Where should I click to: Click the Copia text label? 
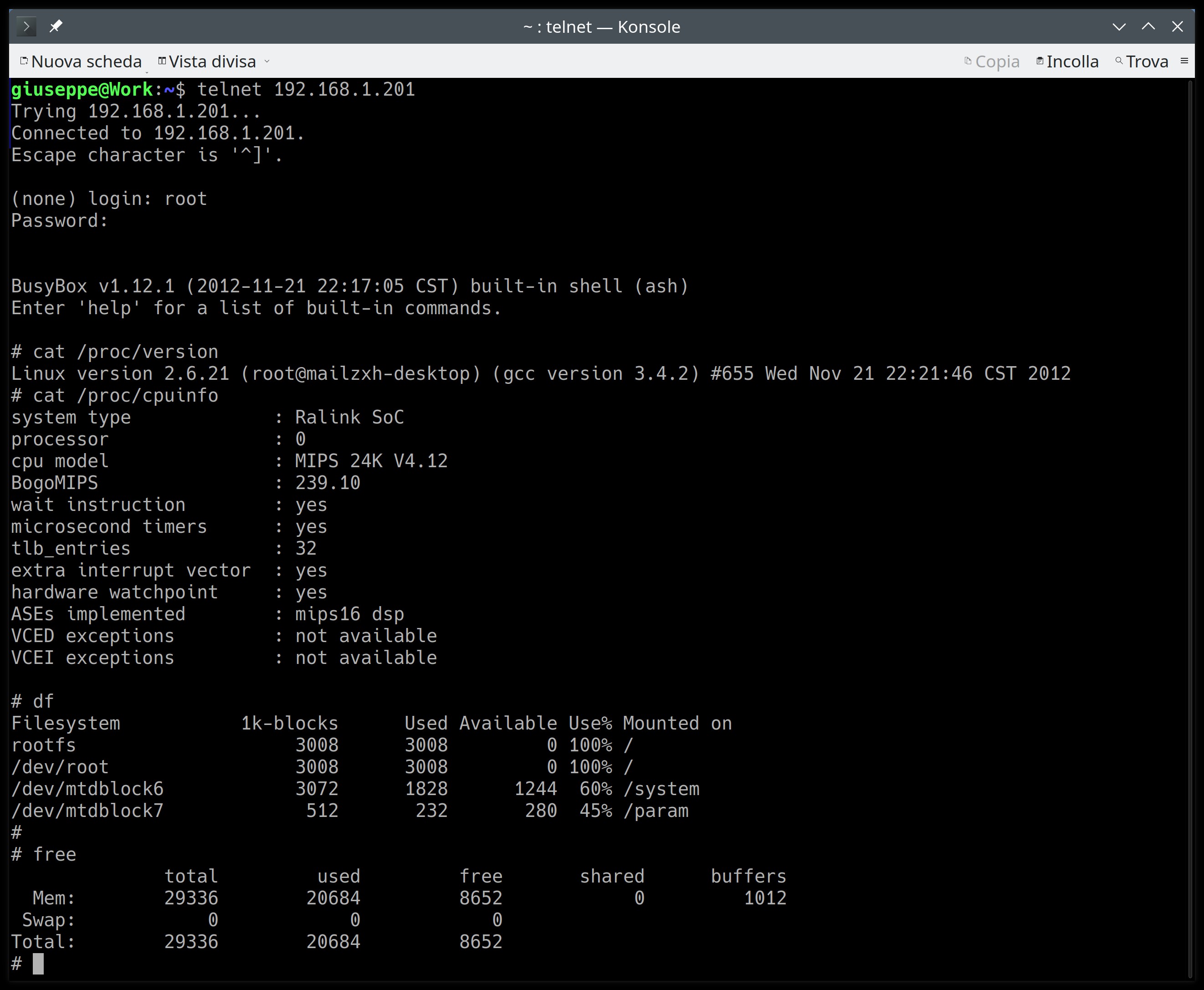click(x=997, y=61)
